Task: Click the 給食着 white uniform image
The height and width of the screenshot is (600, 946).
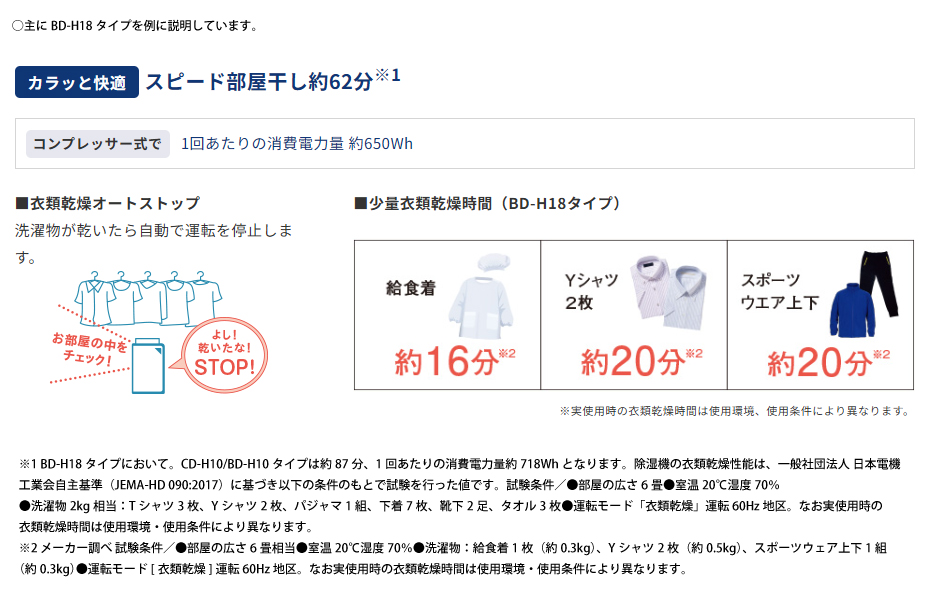Action: tap(482, 296)
